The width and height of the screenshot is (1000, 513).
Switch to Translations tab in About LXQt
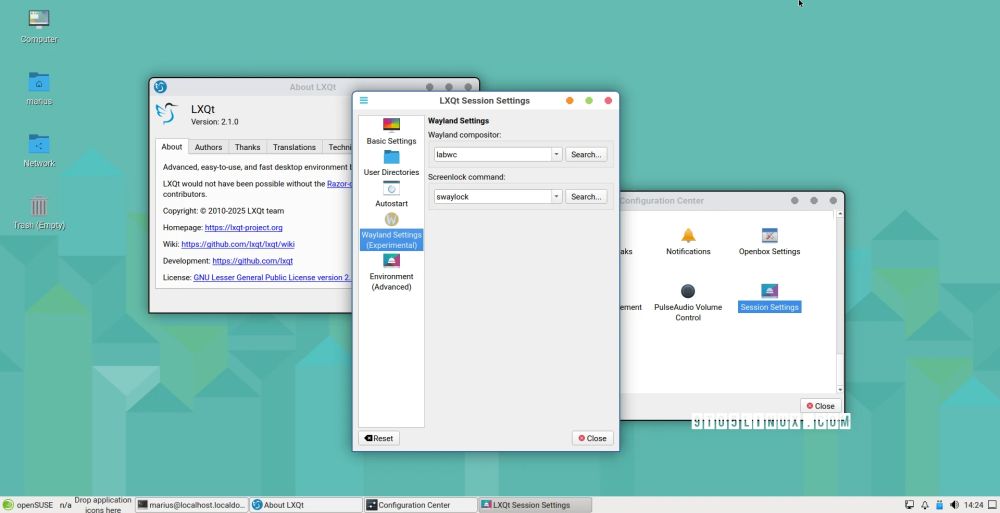(x=294, y=147)
